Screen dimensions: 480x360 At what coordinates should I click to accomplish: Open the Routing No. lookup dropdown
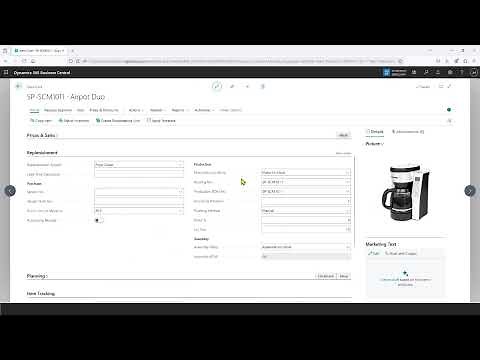click(x=348, y=182)
